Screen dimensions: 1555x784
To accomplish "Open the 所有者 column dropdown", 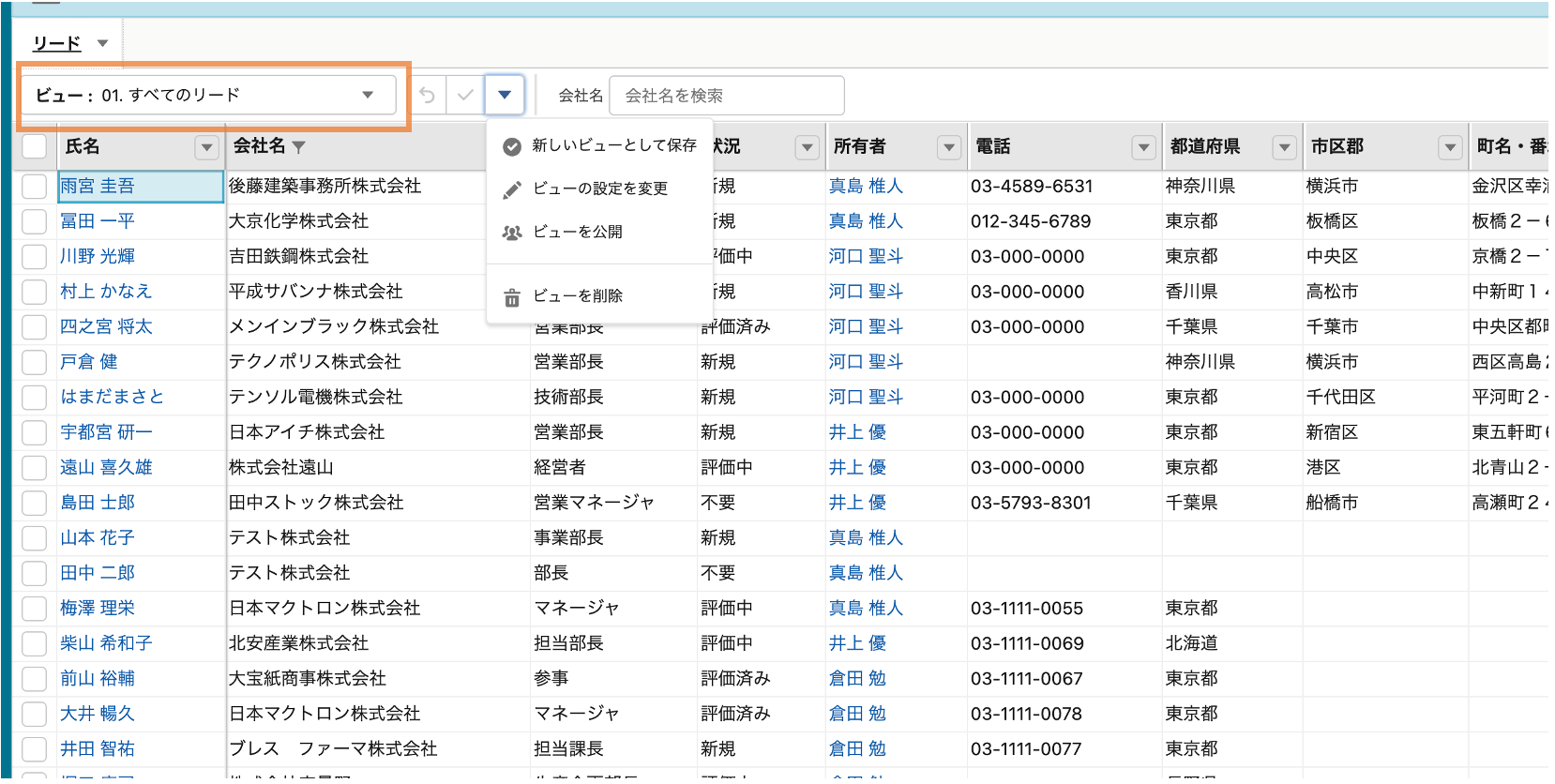I will point(949,147).
